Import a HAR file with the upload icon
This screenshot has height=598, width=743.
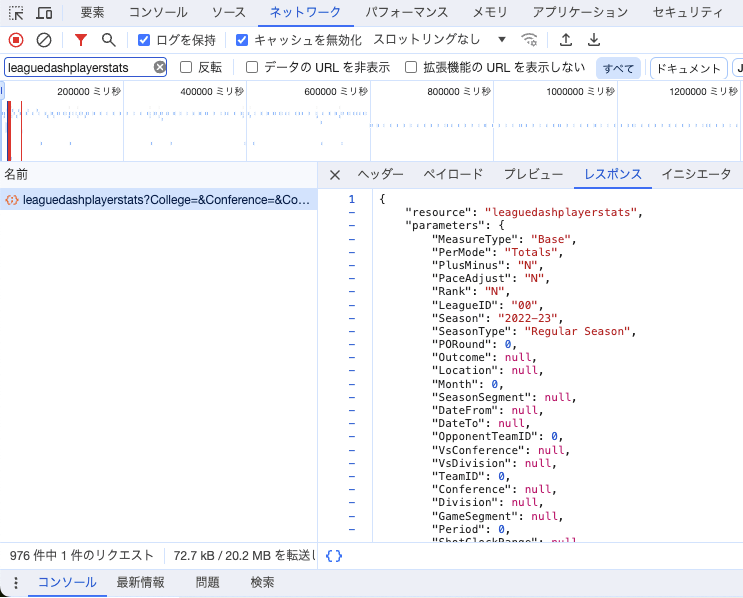(x=566, y=40)
